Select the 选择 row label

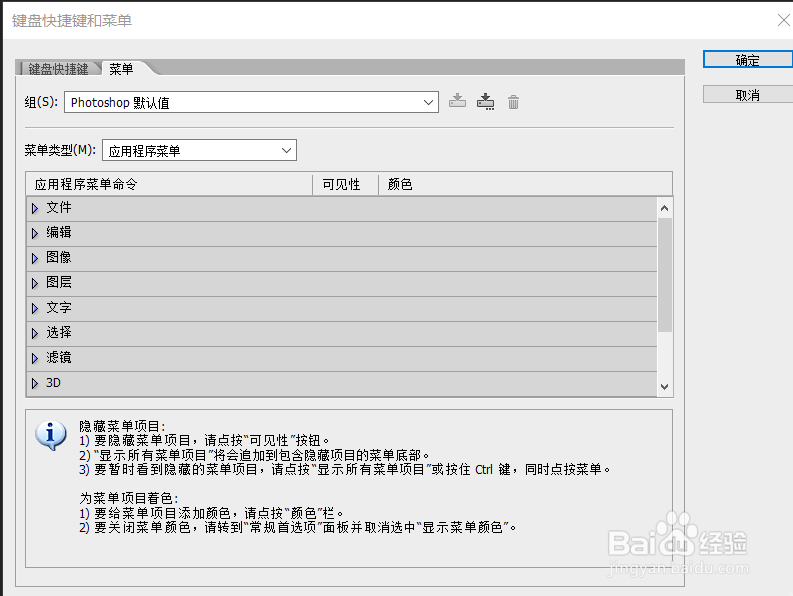pos(59,332)
